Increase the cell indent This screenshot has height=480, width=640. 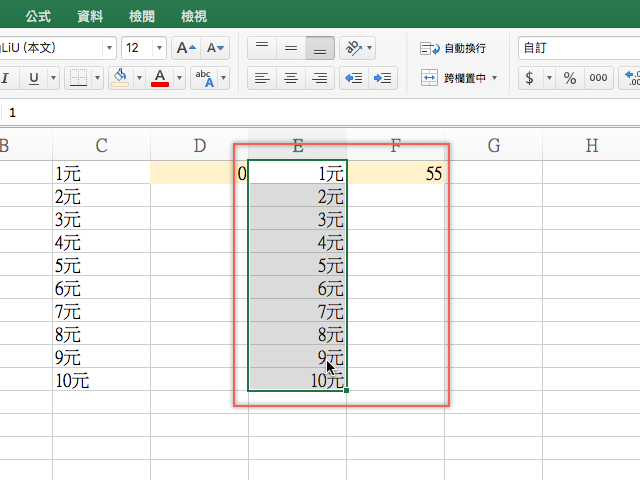pyautogui.click(x=382, y=78)
